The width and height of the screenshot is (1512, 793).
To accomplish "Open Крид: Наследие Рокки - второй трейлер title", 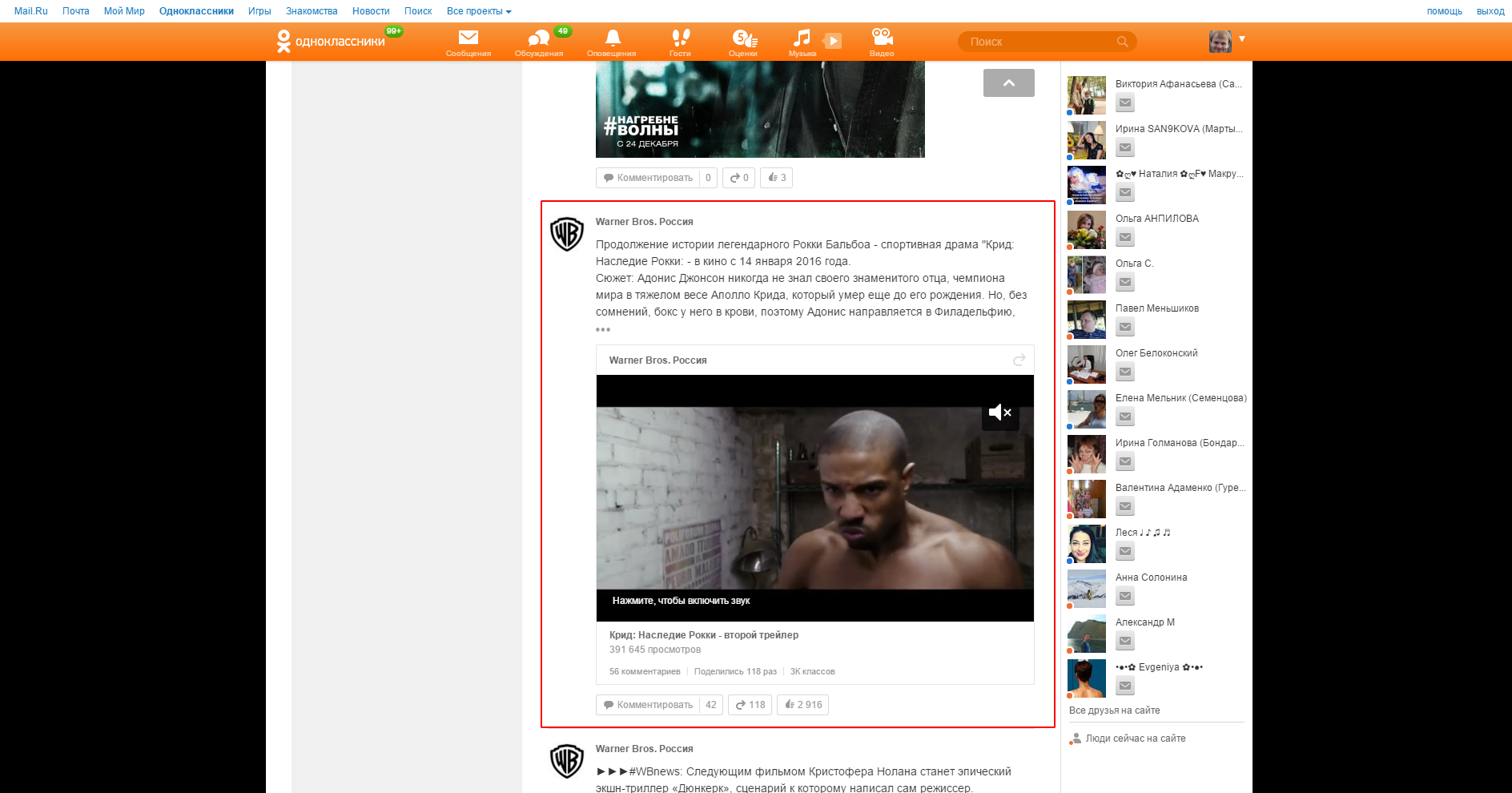I will point(704,635).
